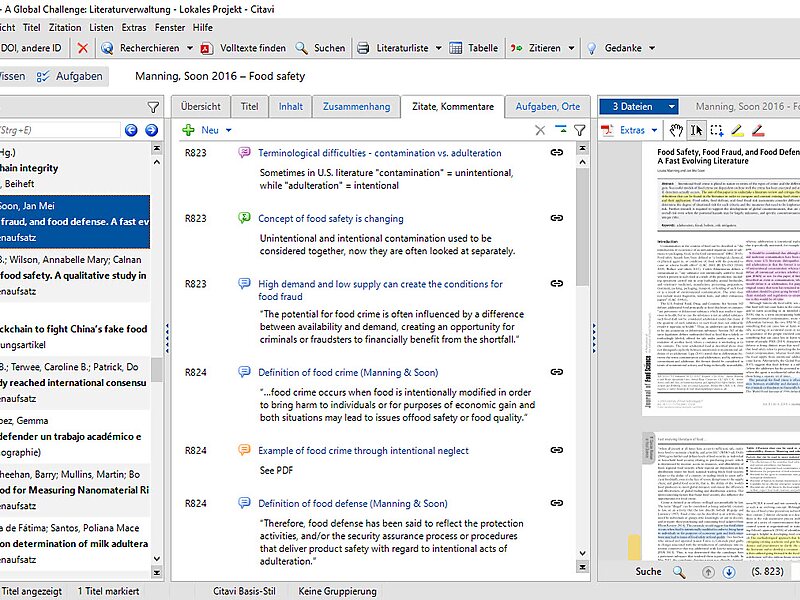Expand the preview Extras dropdown arrow
The width and height of the screenshot is (800, 600).
point(654,130)
